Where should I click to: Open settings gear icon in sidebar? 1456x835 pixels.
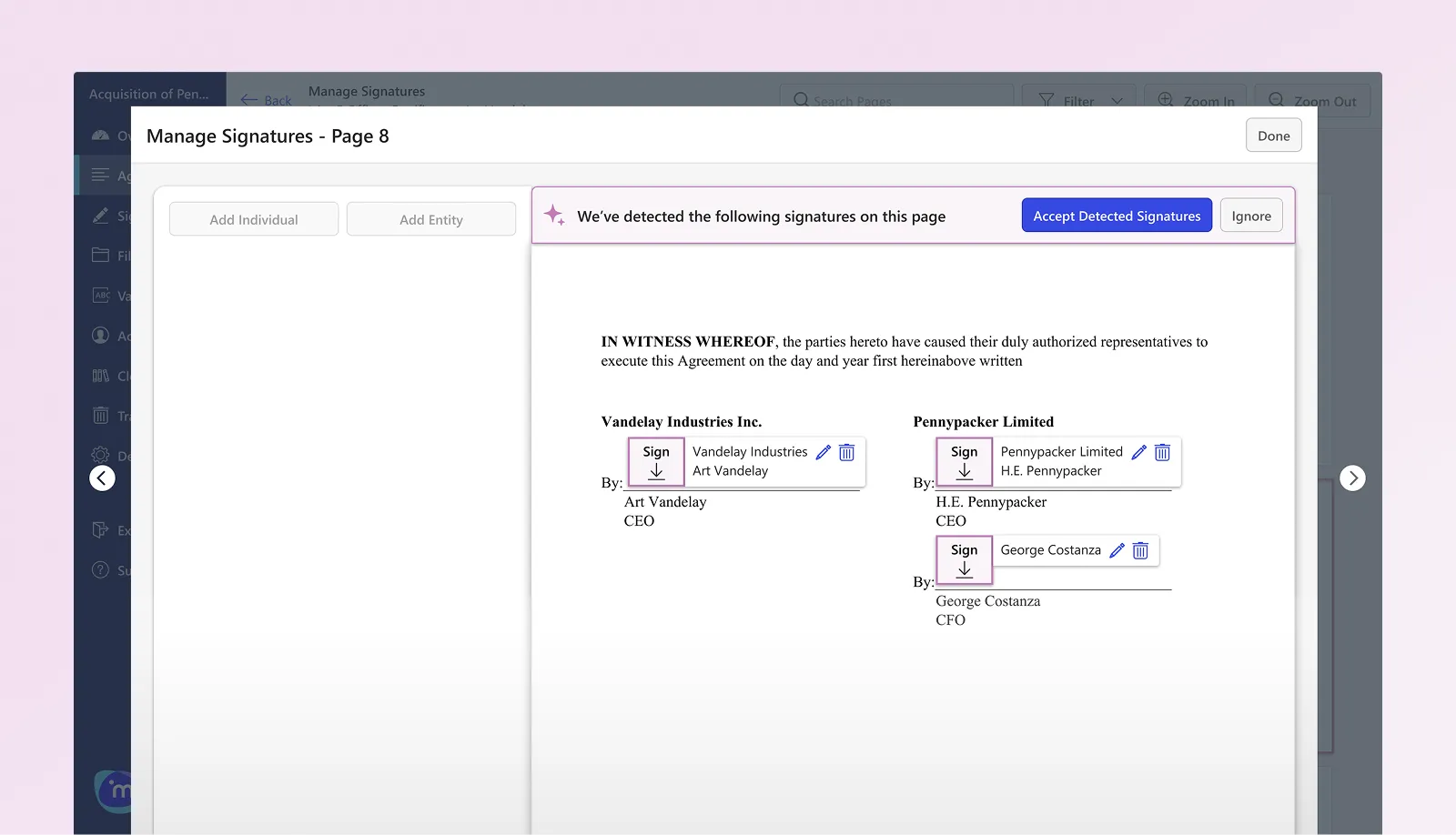101,455
